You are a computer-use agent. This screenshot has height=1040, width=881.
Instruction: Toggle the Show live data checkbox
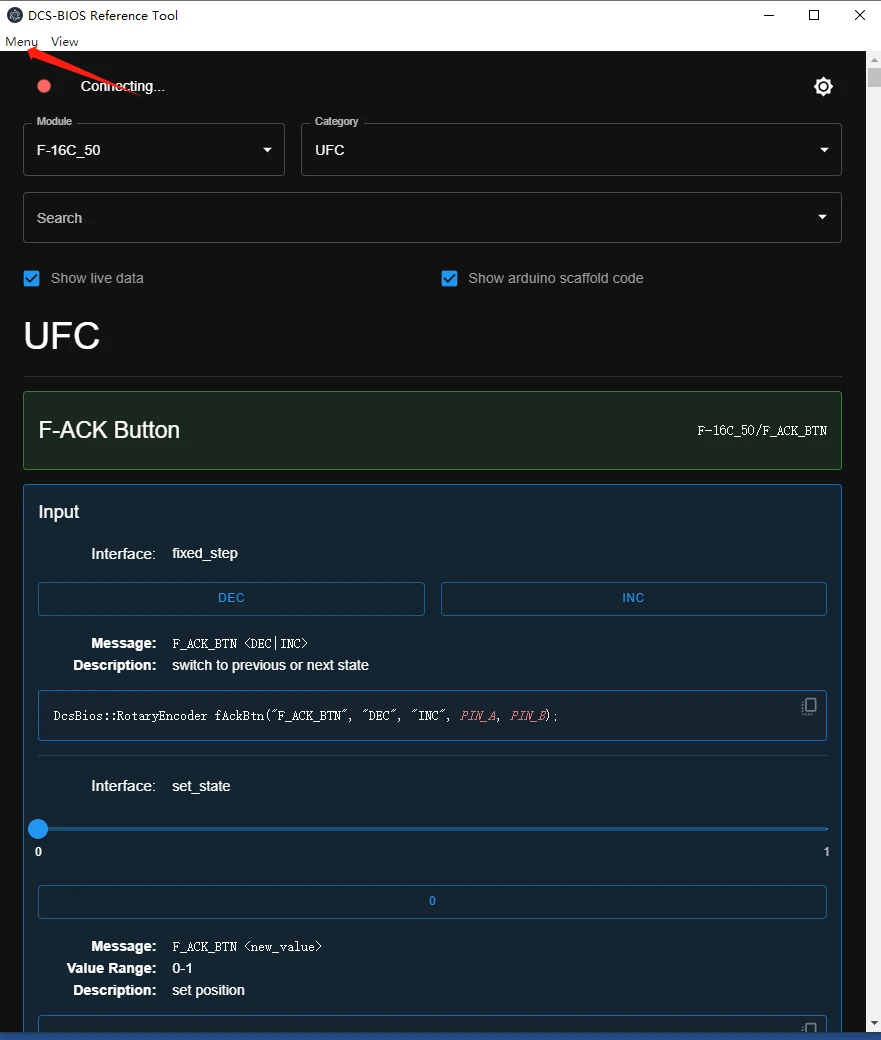32,278
